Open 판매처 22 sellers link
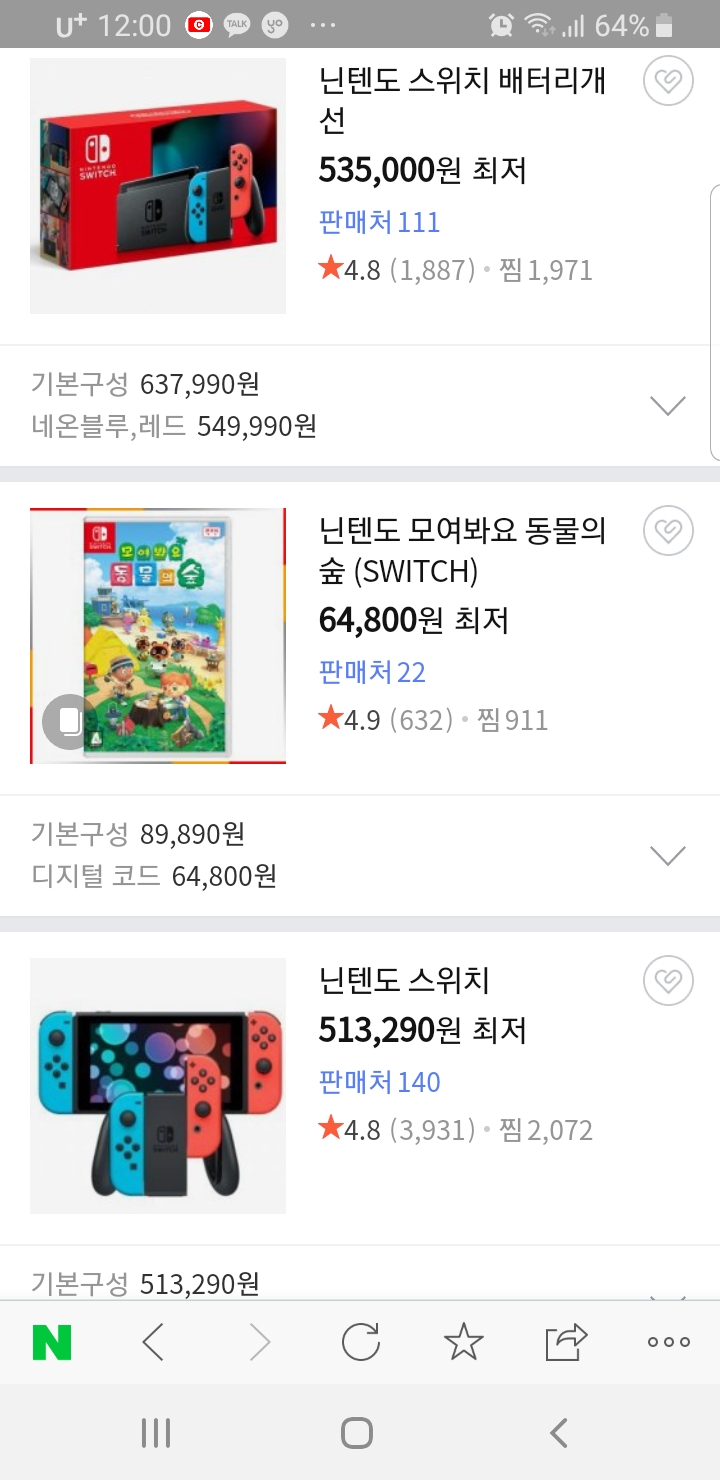This screenshot has height=1480, width=720. tap(372, 672)
